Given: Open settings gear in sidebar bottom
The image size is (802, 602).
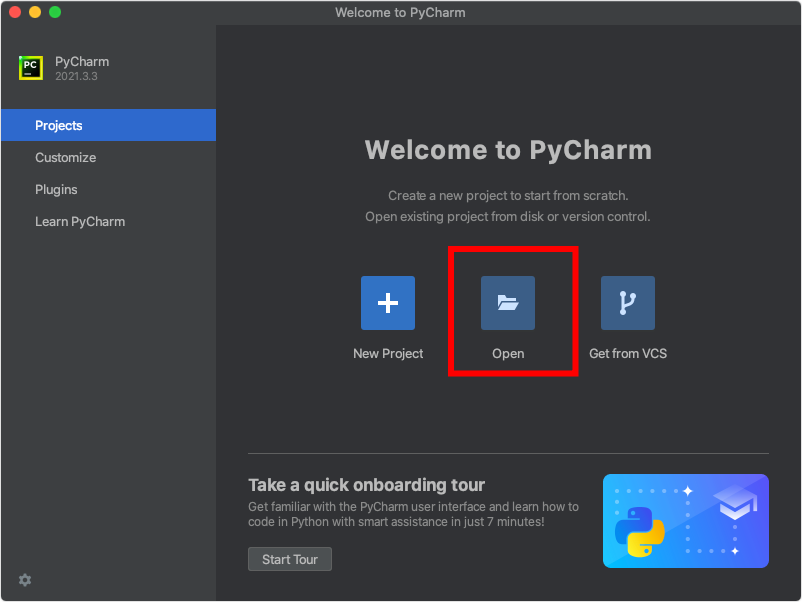Looking at the screenshot, I should [25, 579].
